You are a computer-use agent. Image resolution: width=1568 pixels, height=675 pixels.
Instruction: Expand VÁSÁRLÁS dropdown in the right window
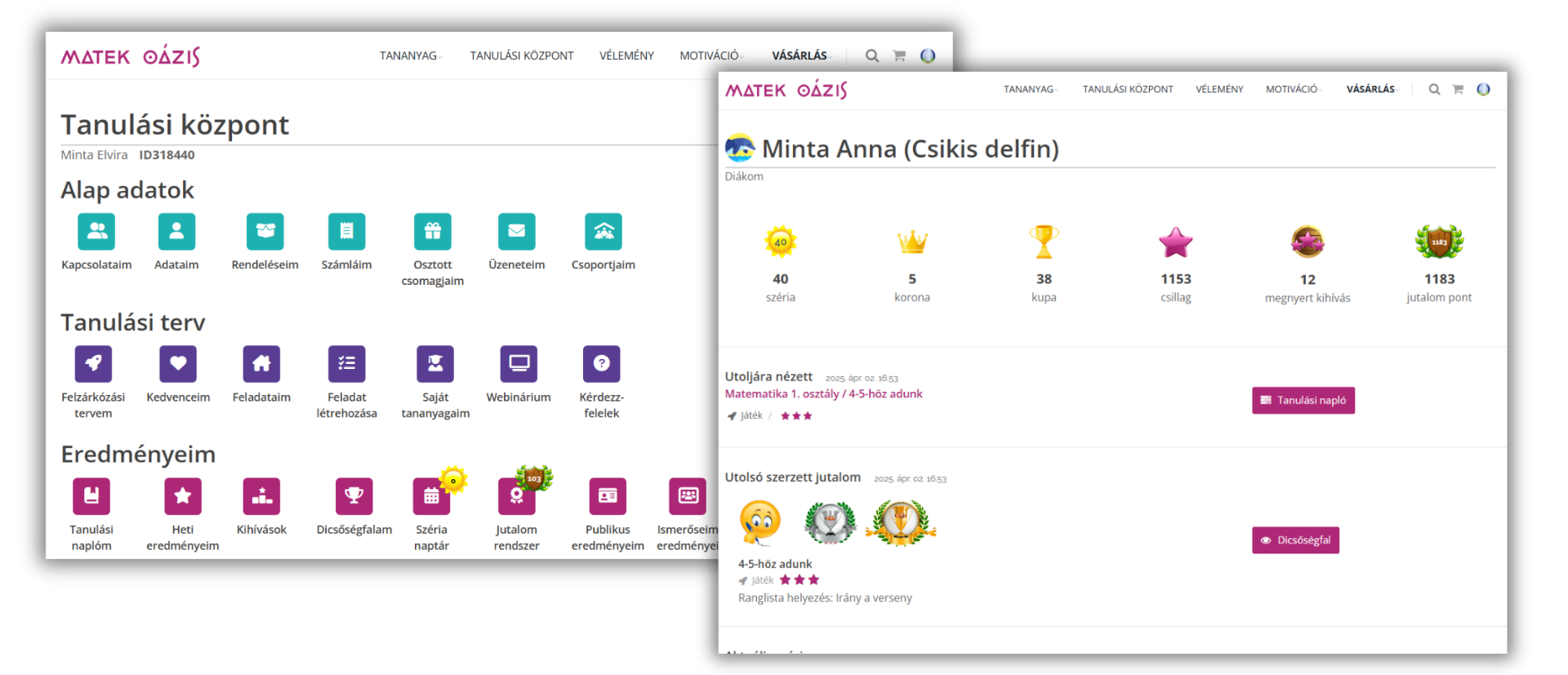pos(1371,89)
